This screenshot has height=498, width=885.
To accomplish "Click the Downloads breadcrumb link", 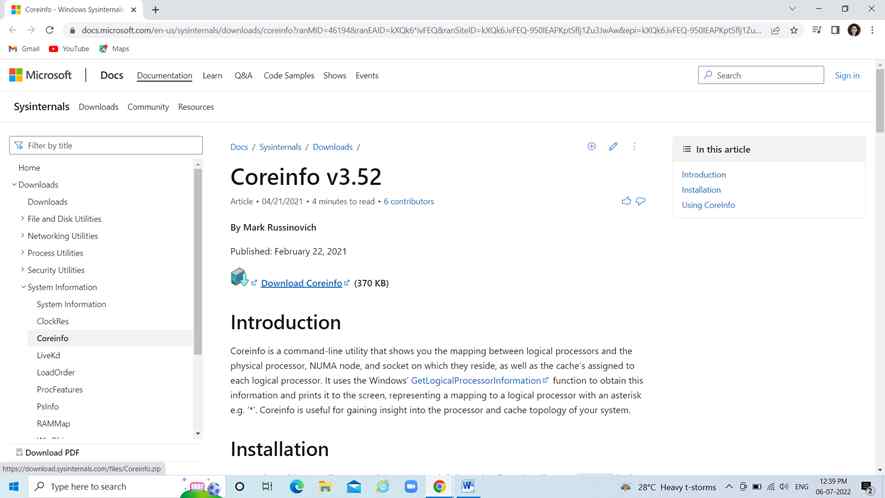I will (332, 147).
